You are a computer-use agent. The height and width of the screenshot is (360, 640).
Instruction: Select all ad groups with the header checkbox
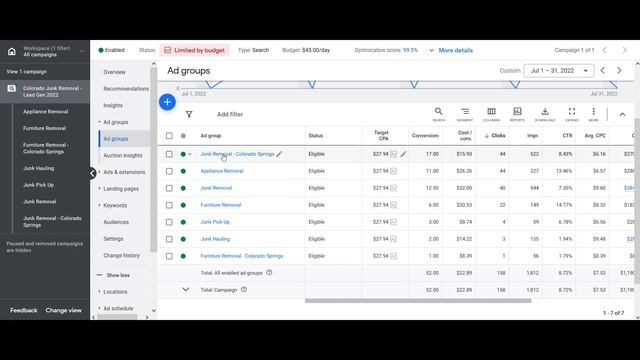coord(169,136)
